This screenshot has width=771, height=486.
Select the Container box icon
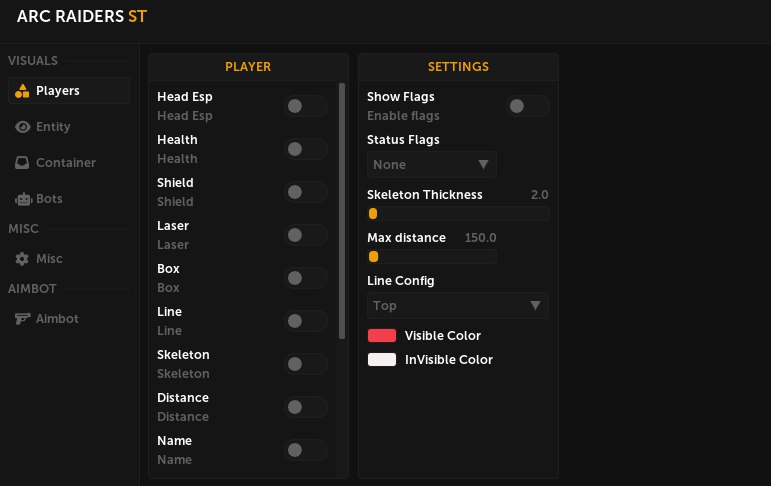point(22,163)
